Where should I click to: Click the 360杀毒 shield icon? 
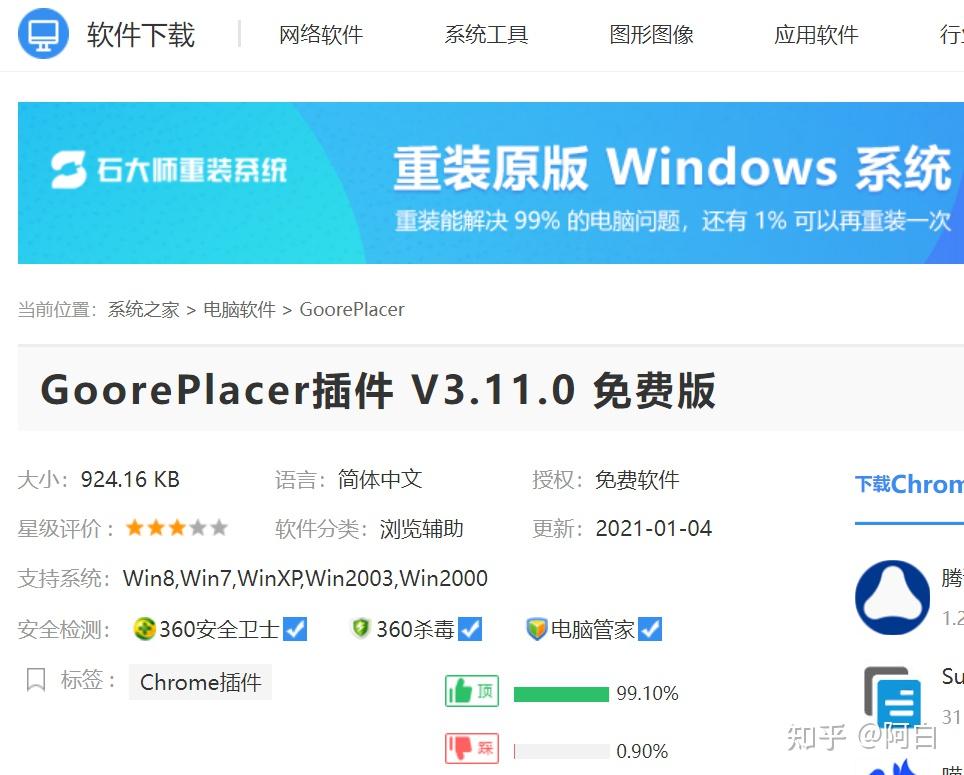click(x=361, y=628)
